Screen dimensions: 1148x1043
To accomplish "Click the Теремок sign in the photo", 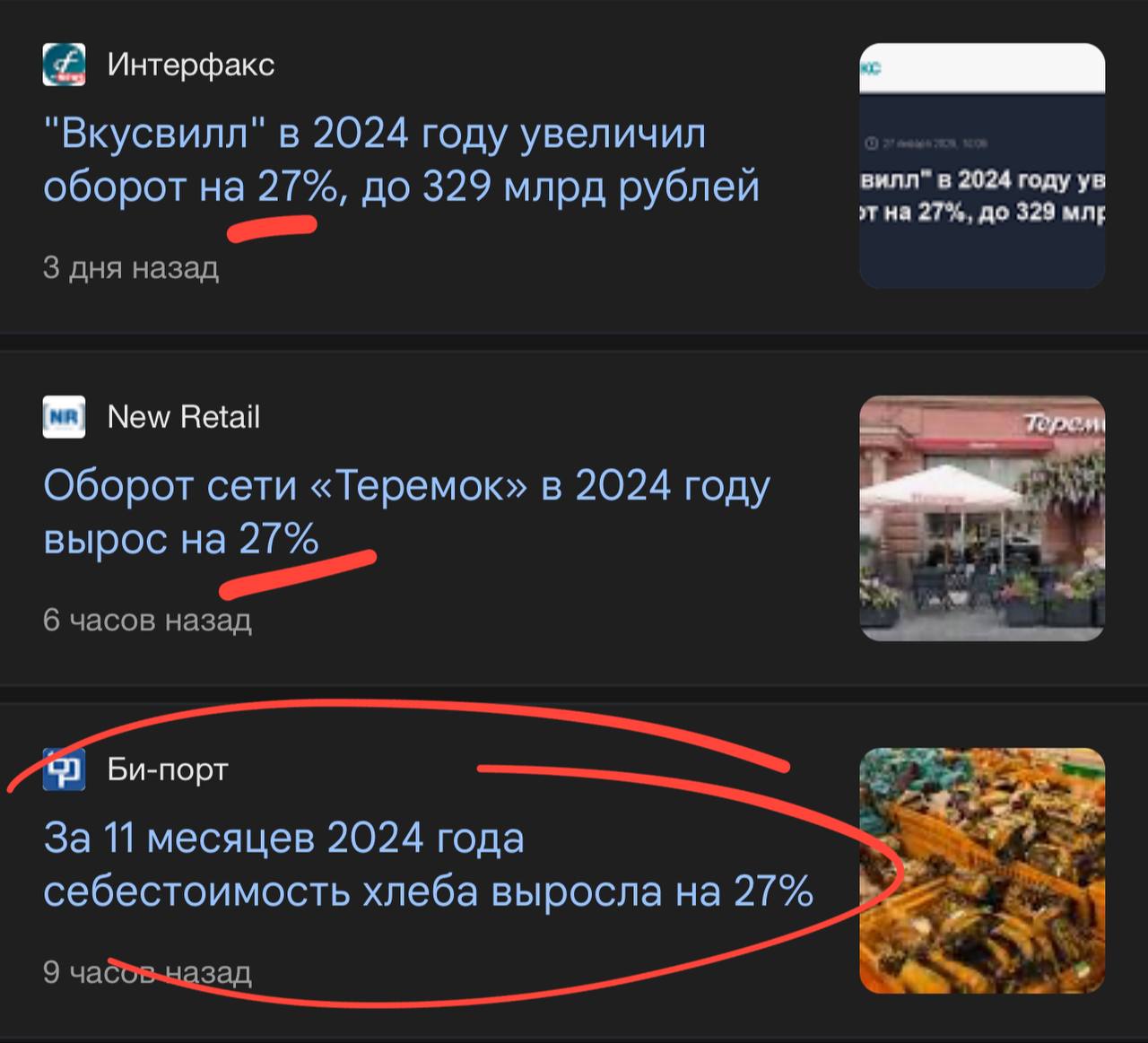I will 1065,424.
